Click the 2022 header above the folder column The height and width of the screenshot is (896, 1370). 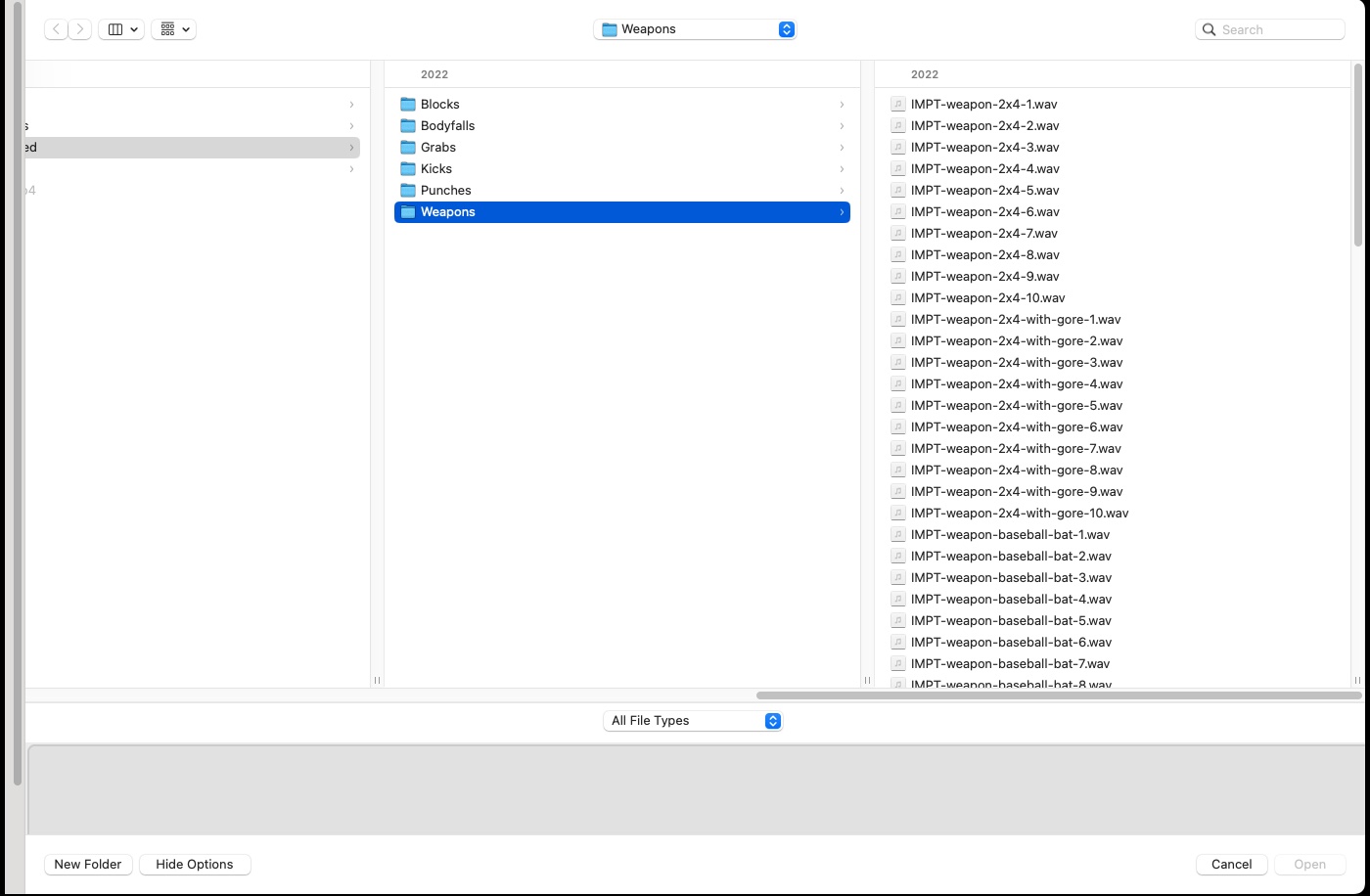point(434,74)
